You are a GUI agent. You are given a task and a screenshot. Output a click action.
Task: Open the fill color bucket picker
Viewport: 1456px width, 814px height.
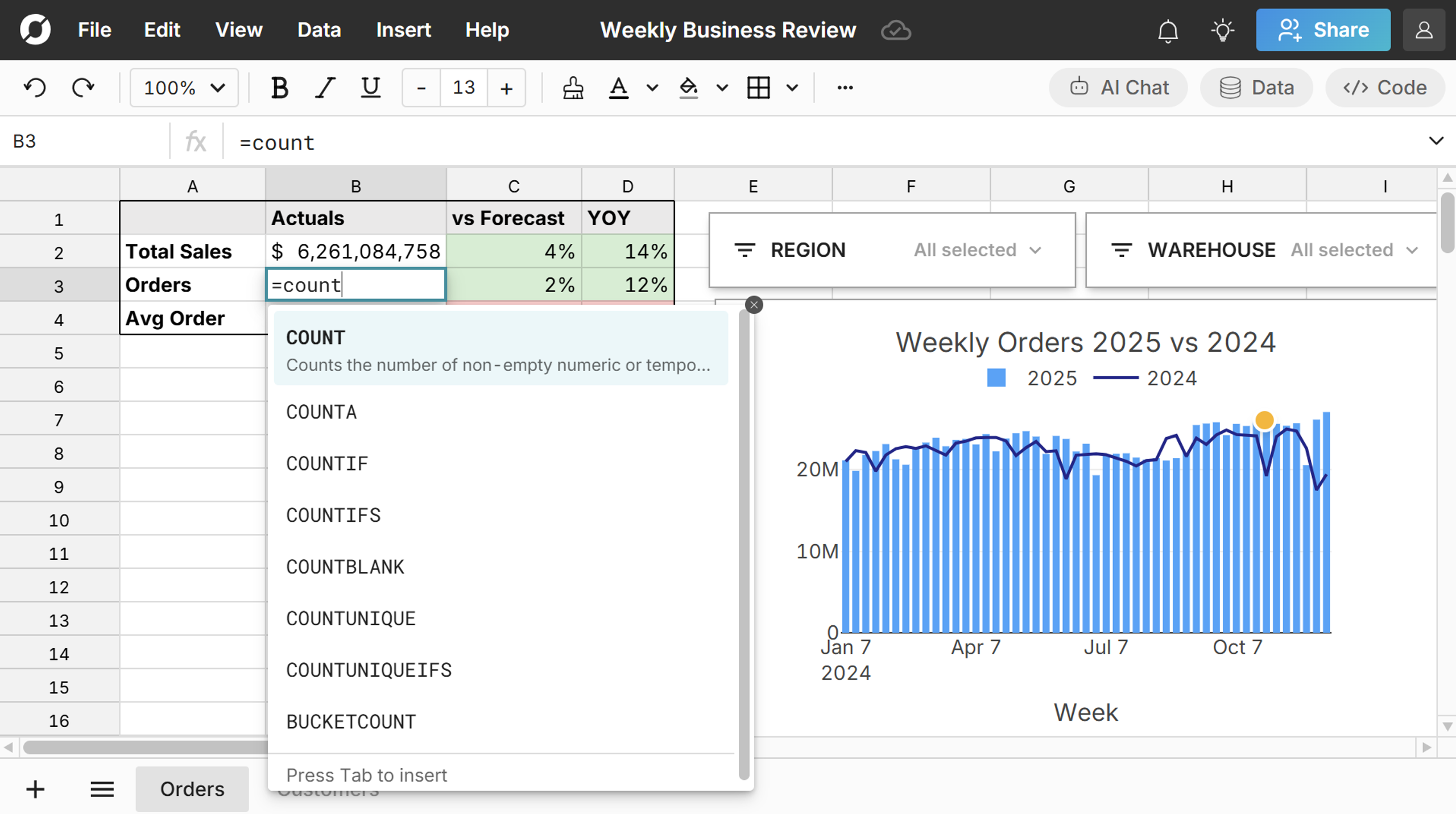coord(688,88)
